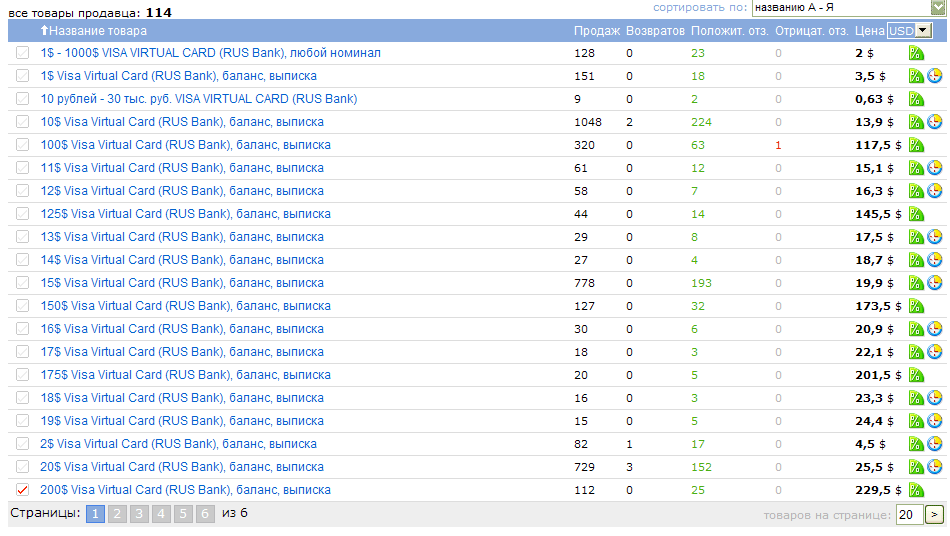Open the USD currency dropdown
The image size is (950, 536).
pyautogui.click(x=909, y=31)
